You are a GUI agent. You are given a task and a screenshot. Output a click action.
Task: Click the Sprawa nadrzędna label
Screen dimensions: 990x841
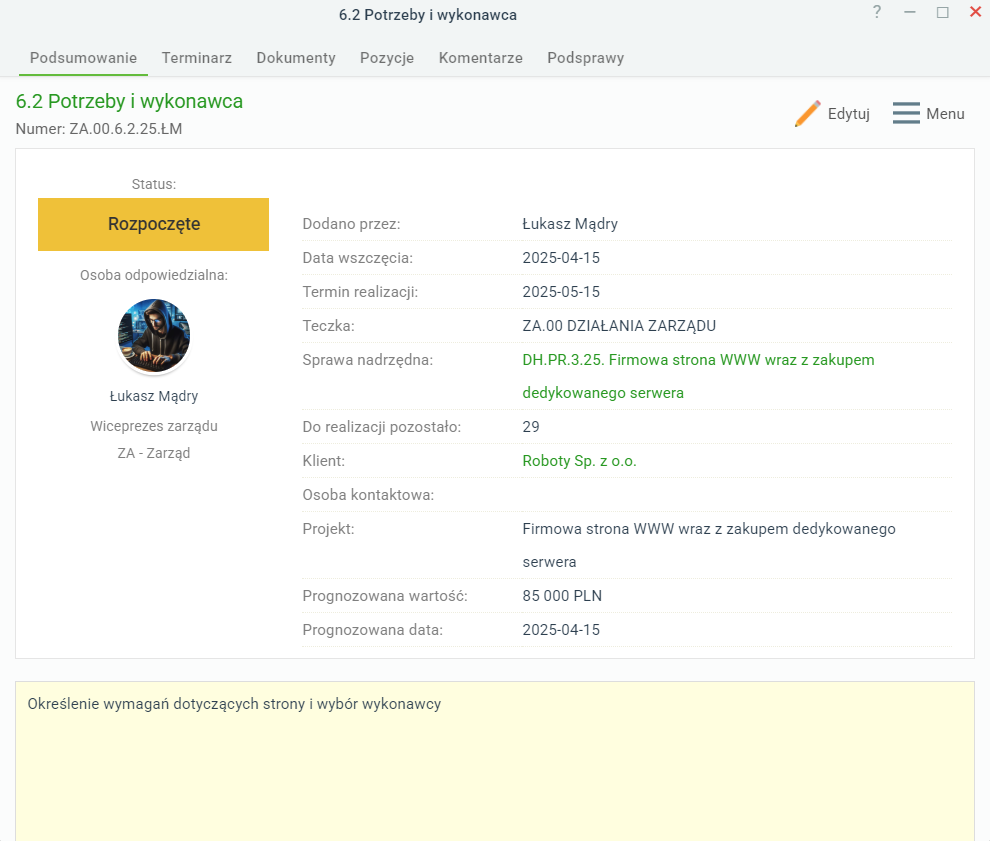tap(367, 361)
